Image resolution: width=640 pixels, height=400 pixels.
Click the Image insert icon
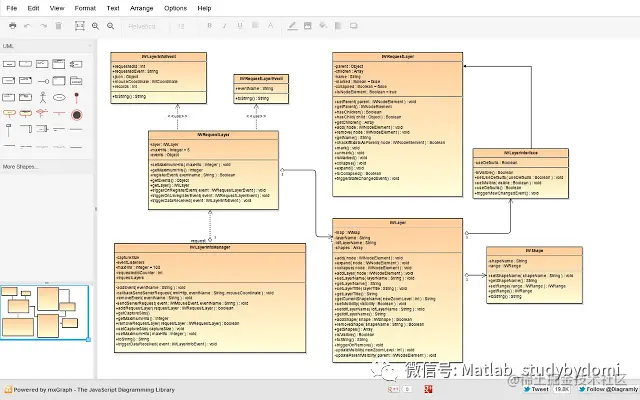(308, 26)
